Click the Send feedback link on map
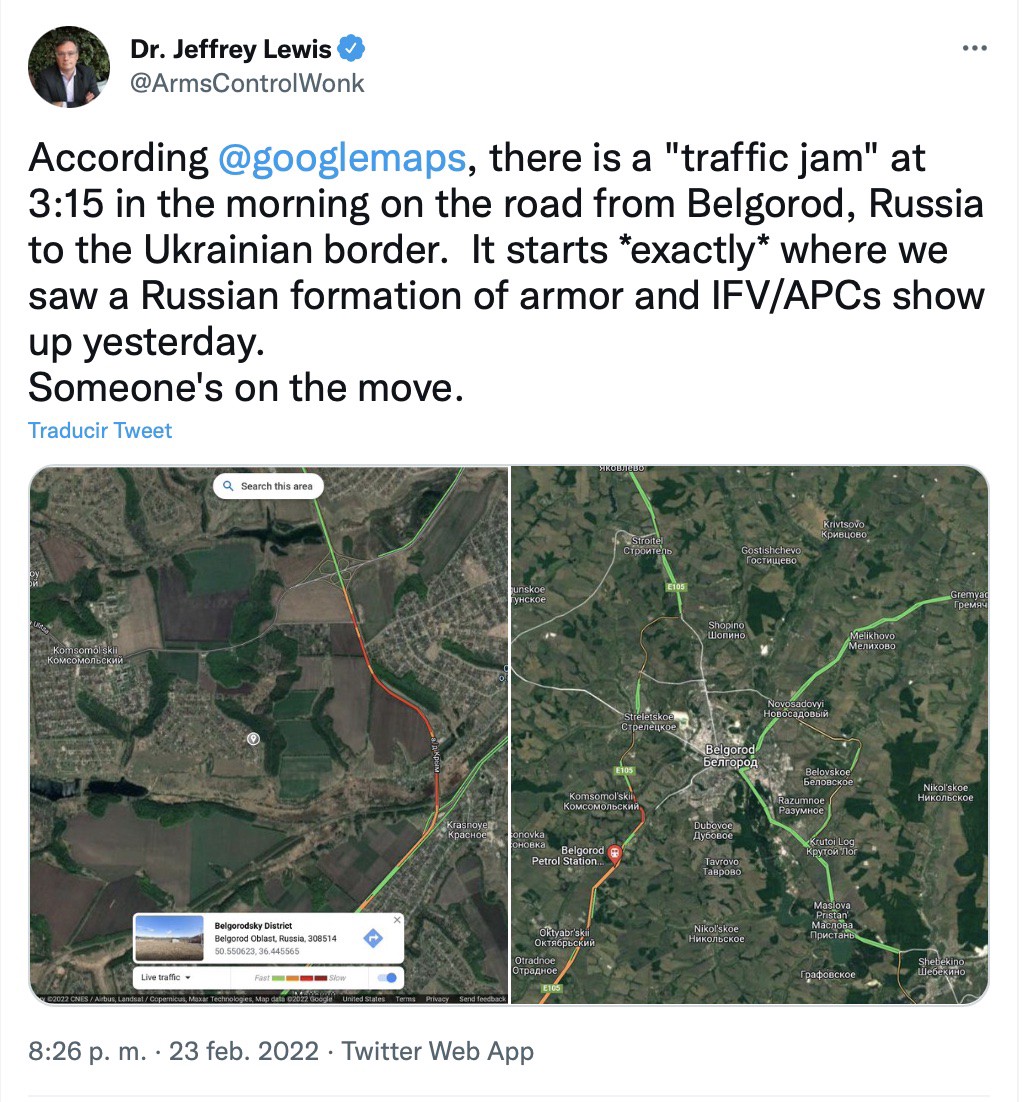The height and width of the screenshot is (1102, 1024). [482, 999]
